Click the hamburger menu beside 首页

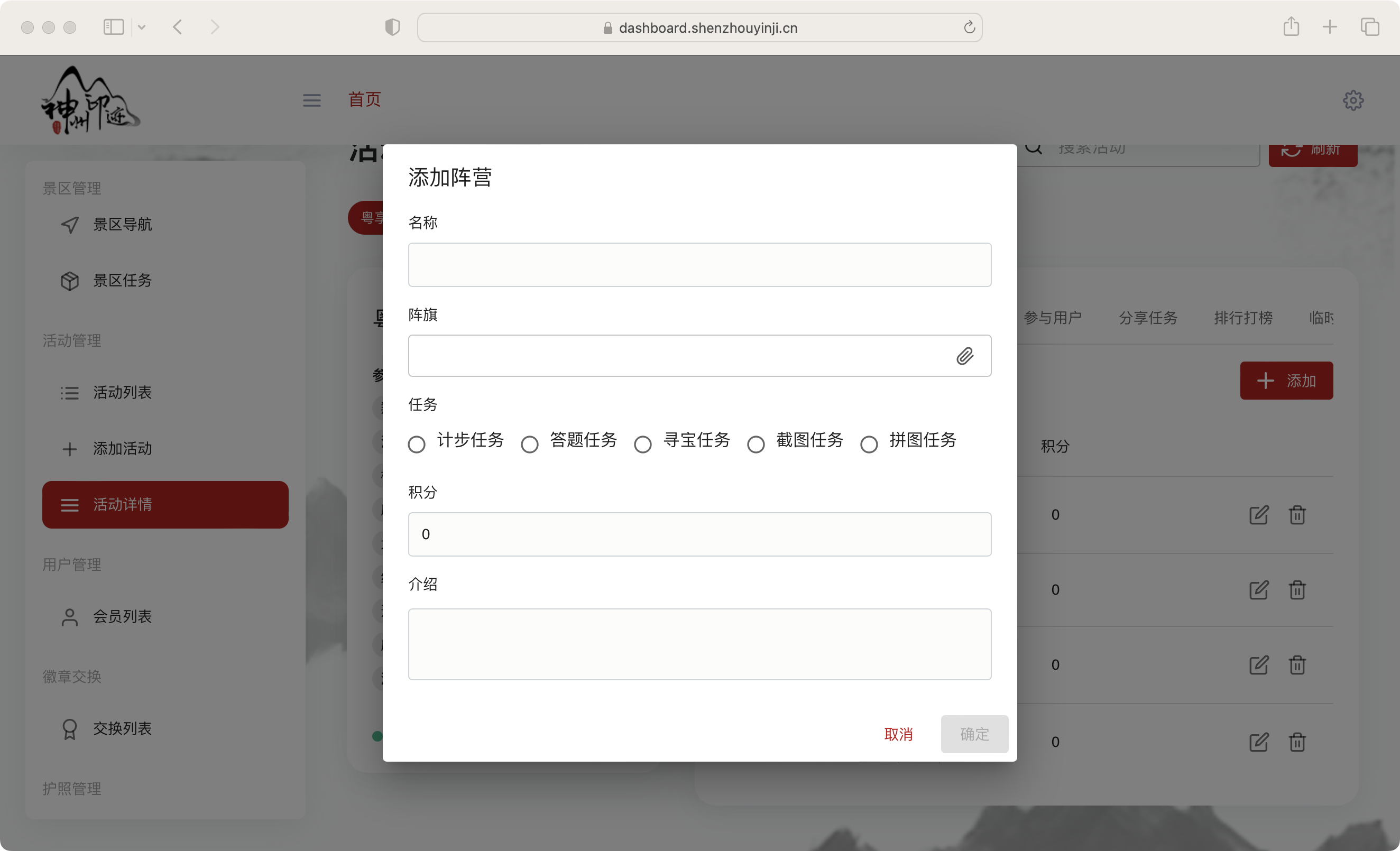pos(311,100)
